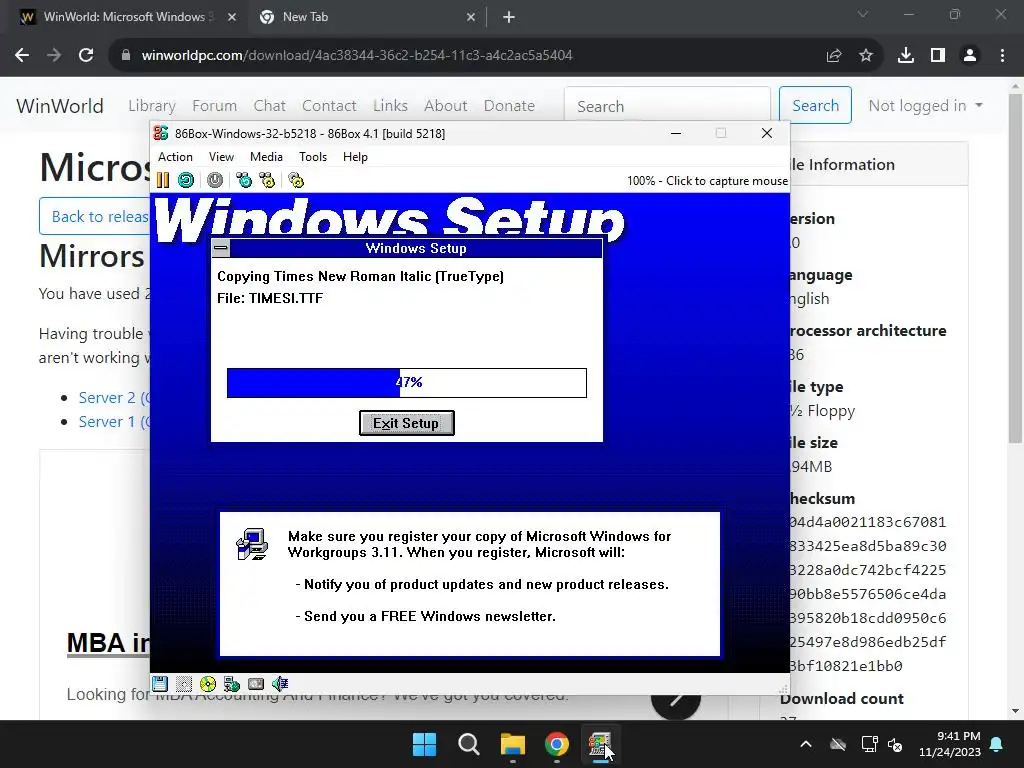This screenshot has width=1024, height=768.
Task: Open taskbar Search
Action: (x=468, y=744)
